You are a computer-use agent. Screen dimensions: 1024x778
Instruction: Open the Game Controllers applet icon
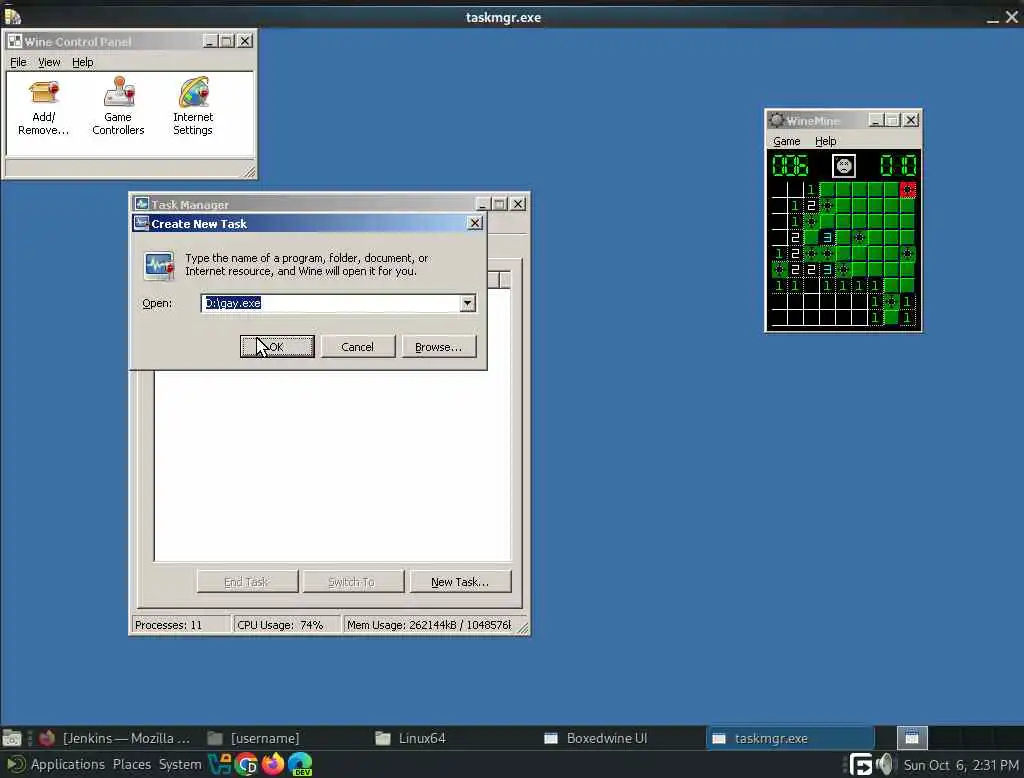118,106
